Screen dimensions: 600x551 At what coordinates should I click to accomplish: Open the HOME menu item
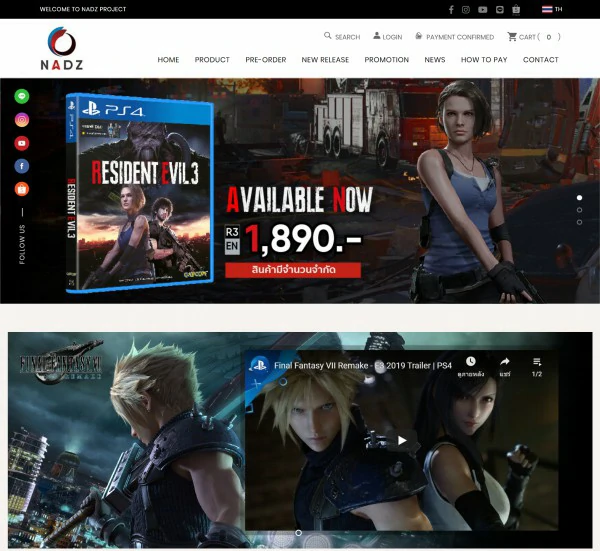click(x=168, y=60)
